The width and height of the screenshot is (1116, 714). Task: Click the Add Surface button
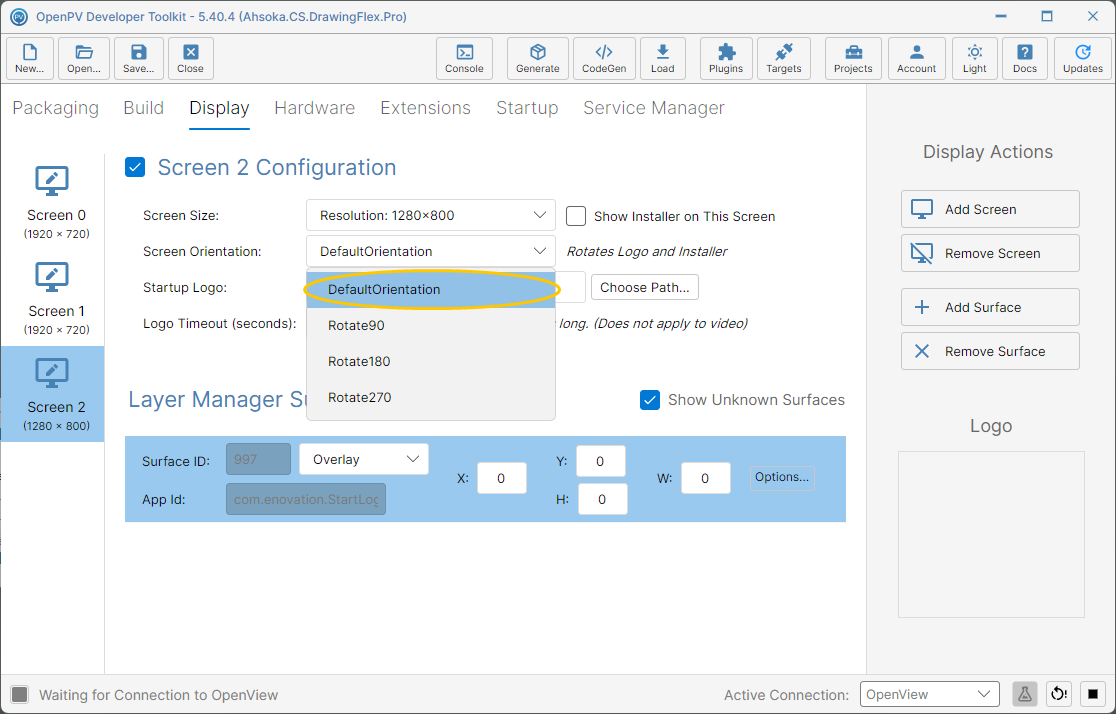coord(990,308)
